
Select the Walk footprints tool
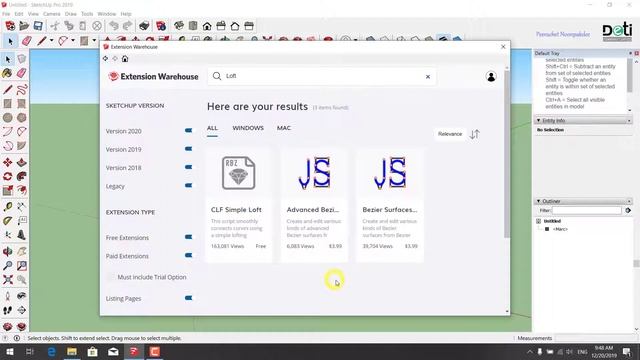click(x=7, y=310)
